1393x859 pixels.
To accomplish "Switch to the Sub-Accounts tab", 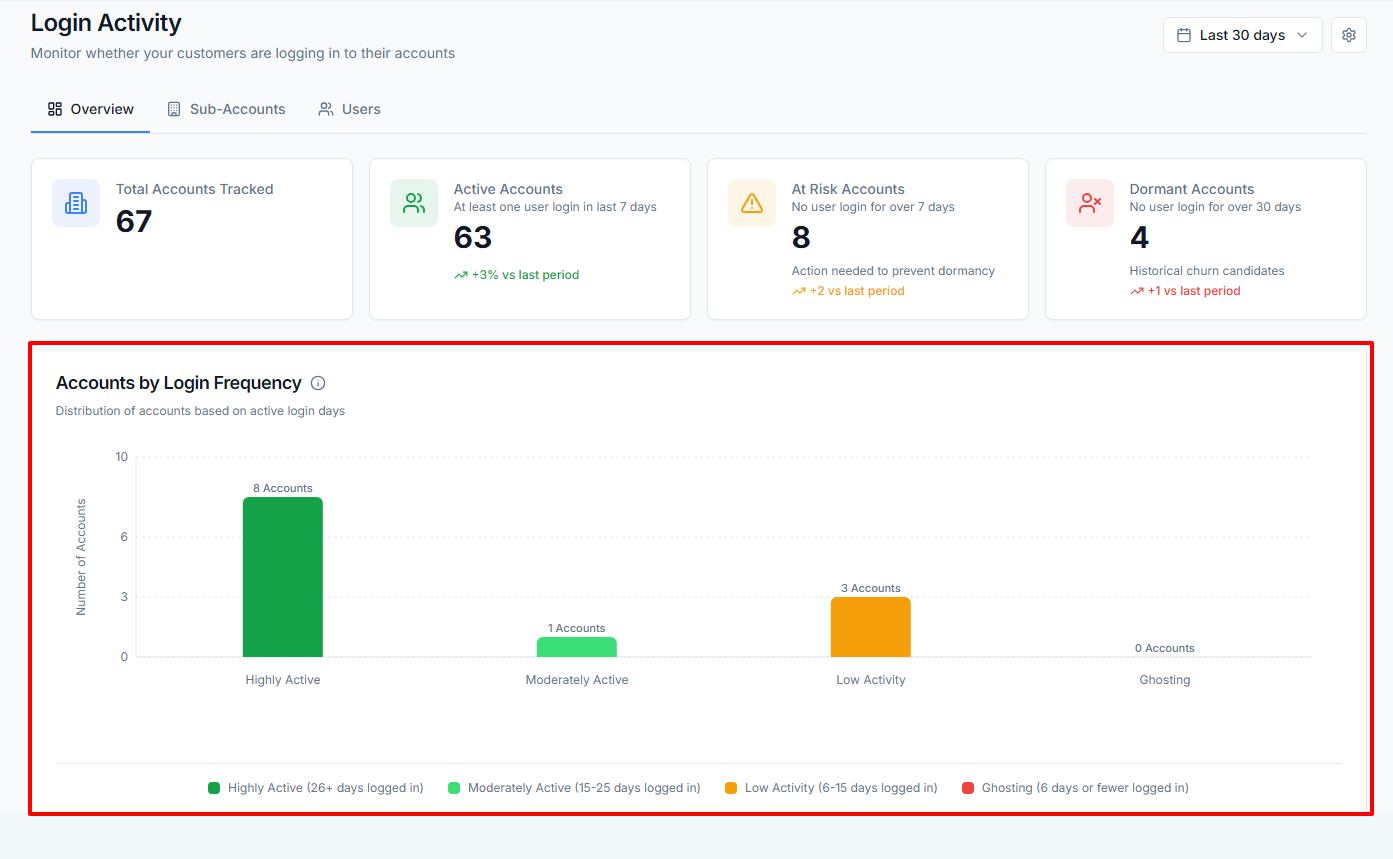I will [226, 109].
